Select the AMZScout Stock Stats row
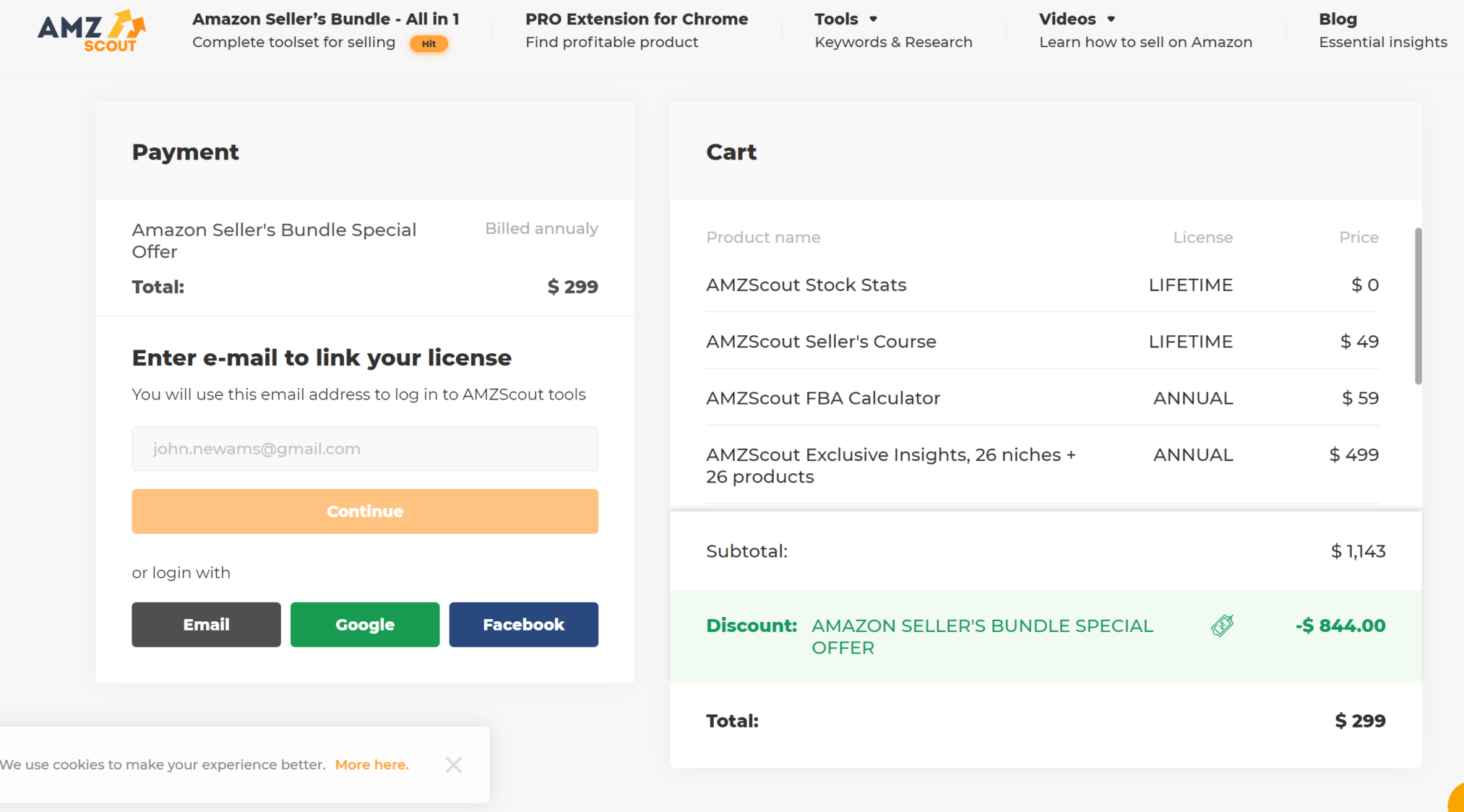Image resolution: width=1464 pixels, height=812 pixels. coord(1042,284)
